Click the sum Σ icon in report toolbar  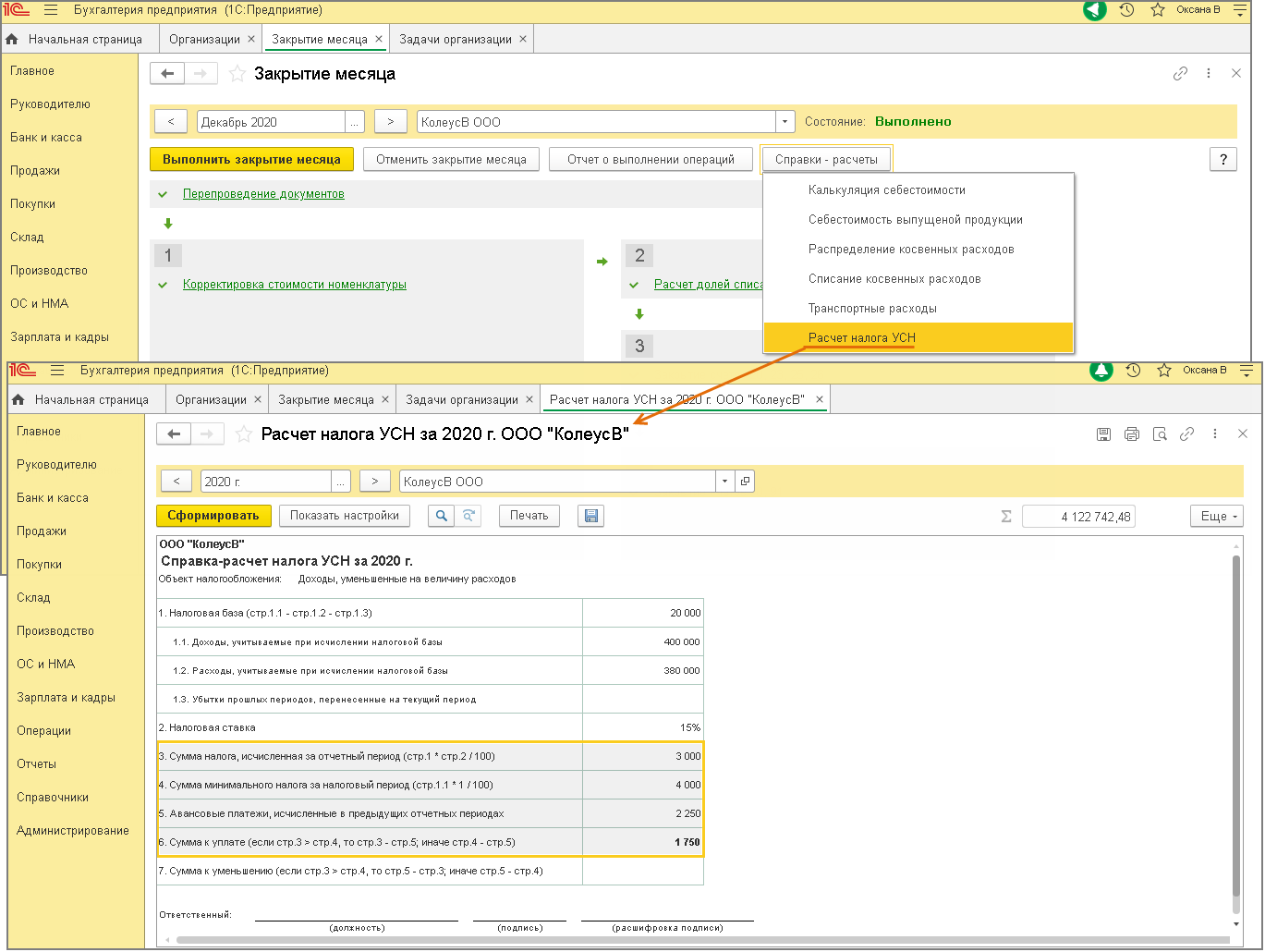[1006, 517]
